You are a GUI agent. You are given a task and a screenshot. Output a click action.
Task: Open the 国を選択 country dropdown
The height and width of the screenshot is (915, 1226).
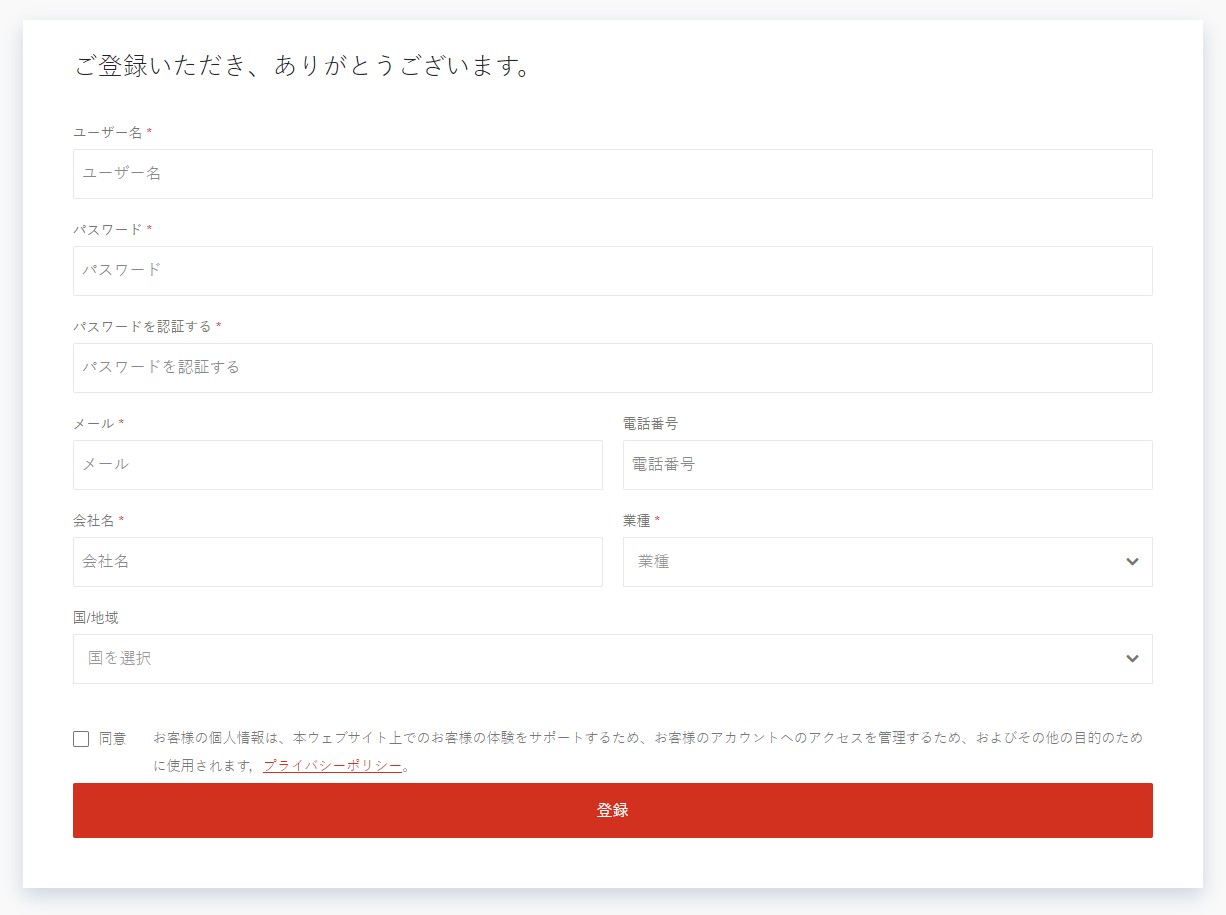[x=612, y=659]
